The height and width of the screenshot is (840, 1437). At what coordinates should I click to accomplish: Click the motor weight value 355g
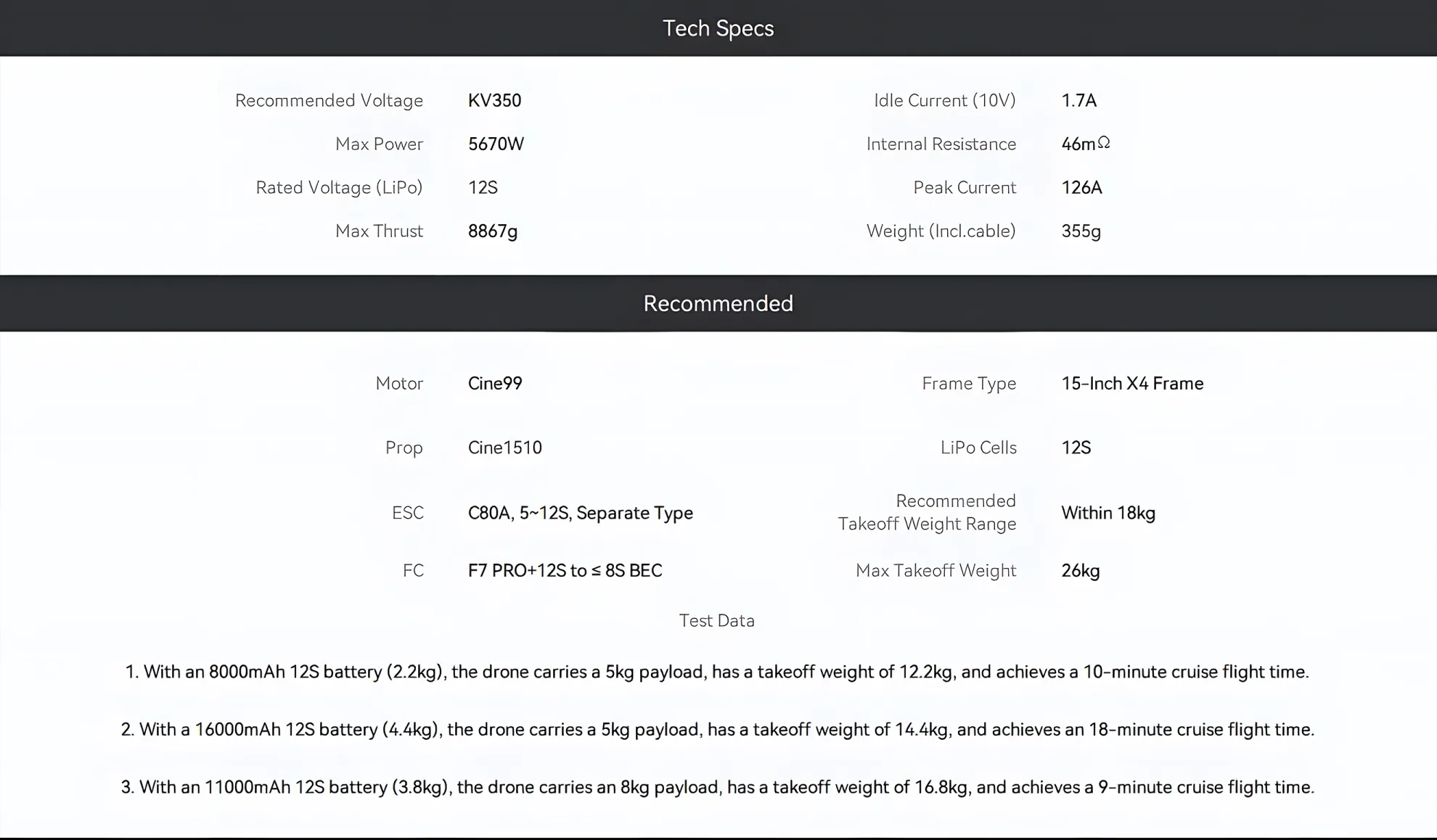click(1081, 231)
